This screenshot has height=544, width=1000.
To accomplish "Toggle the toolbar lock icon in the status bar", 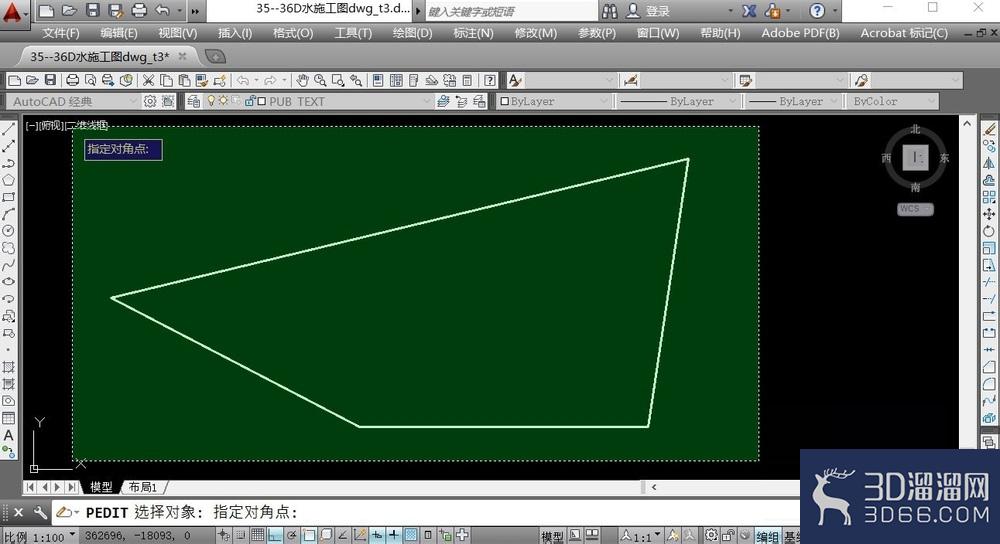I will [x=728, y=536].
